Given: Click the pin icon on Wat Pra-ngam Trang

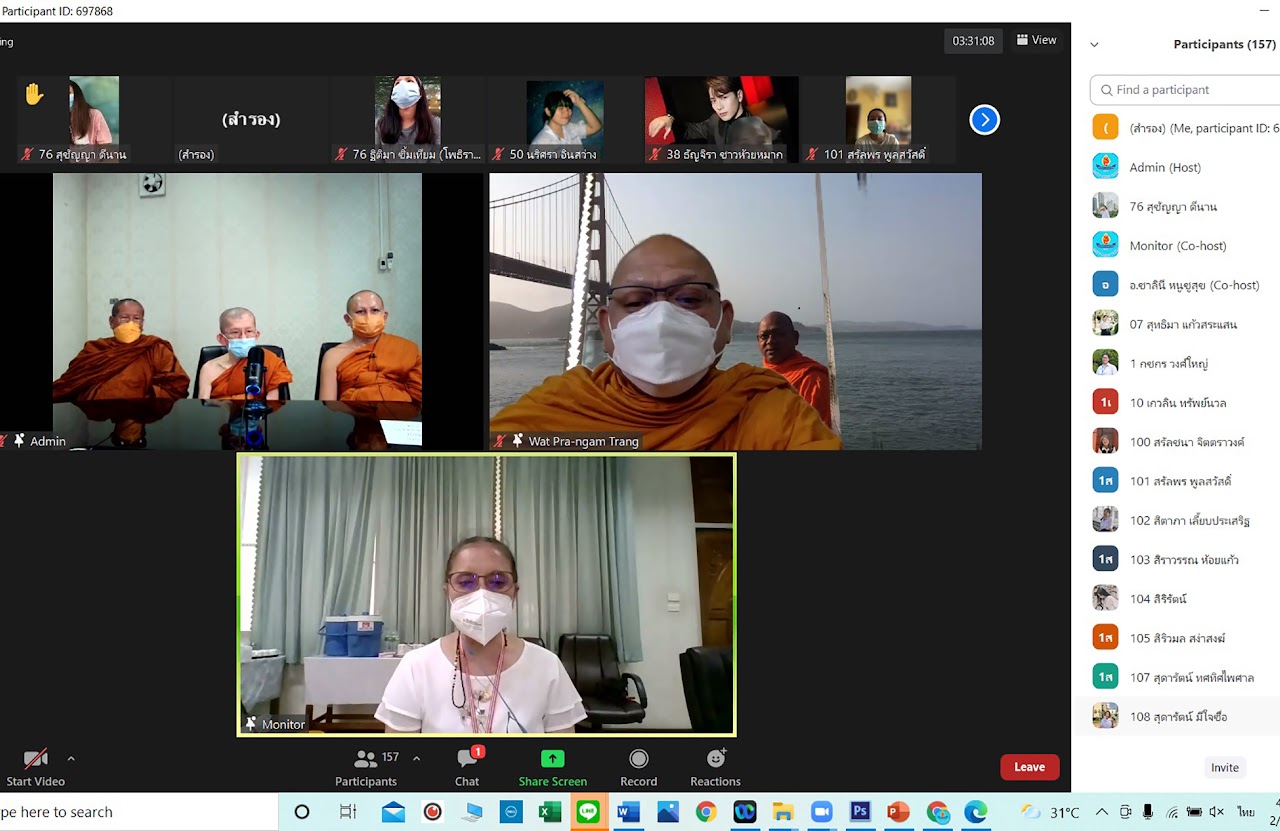Looking at the screenshot, I should point(517,441).
